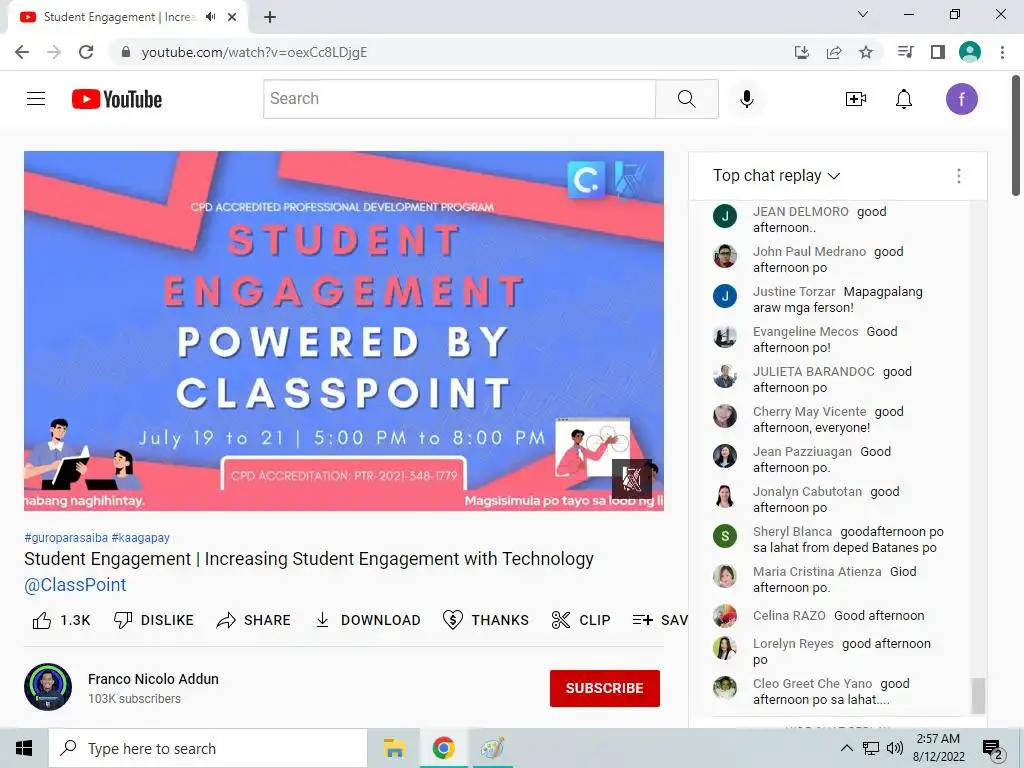Open a new browser tab

[270, 17]
